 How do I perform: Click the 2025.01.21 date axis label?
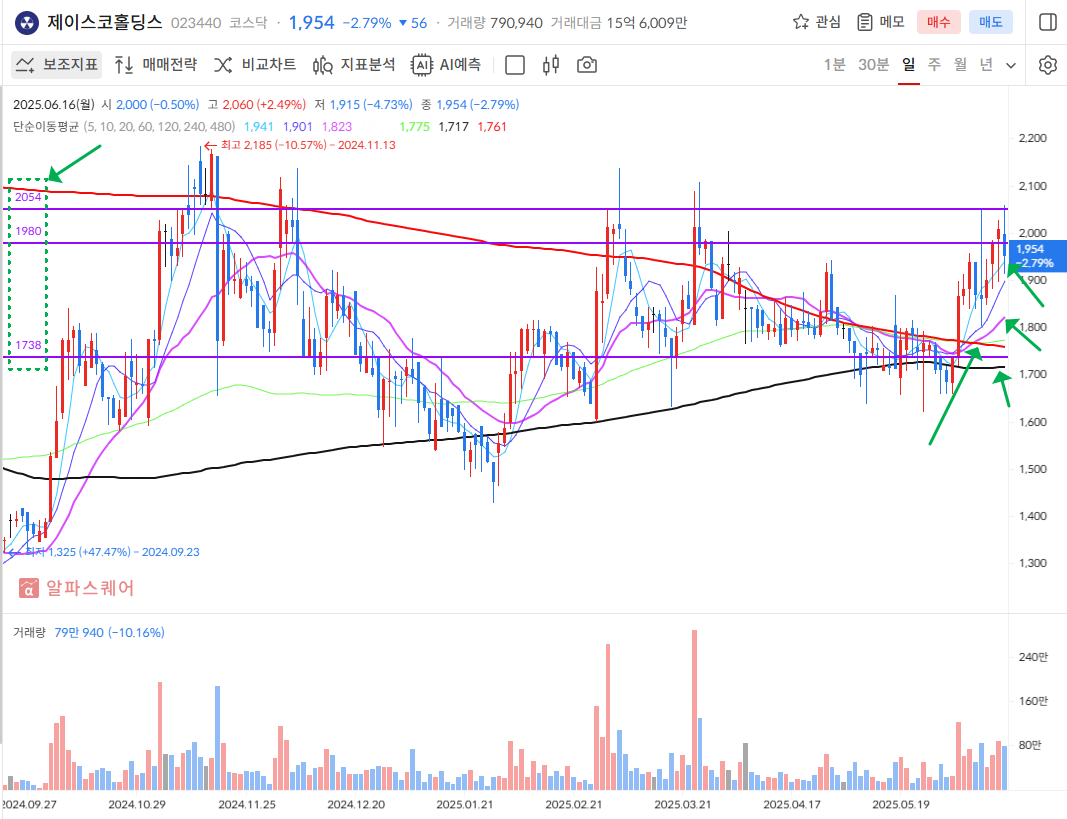click(465, 804)
